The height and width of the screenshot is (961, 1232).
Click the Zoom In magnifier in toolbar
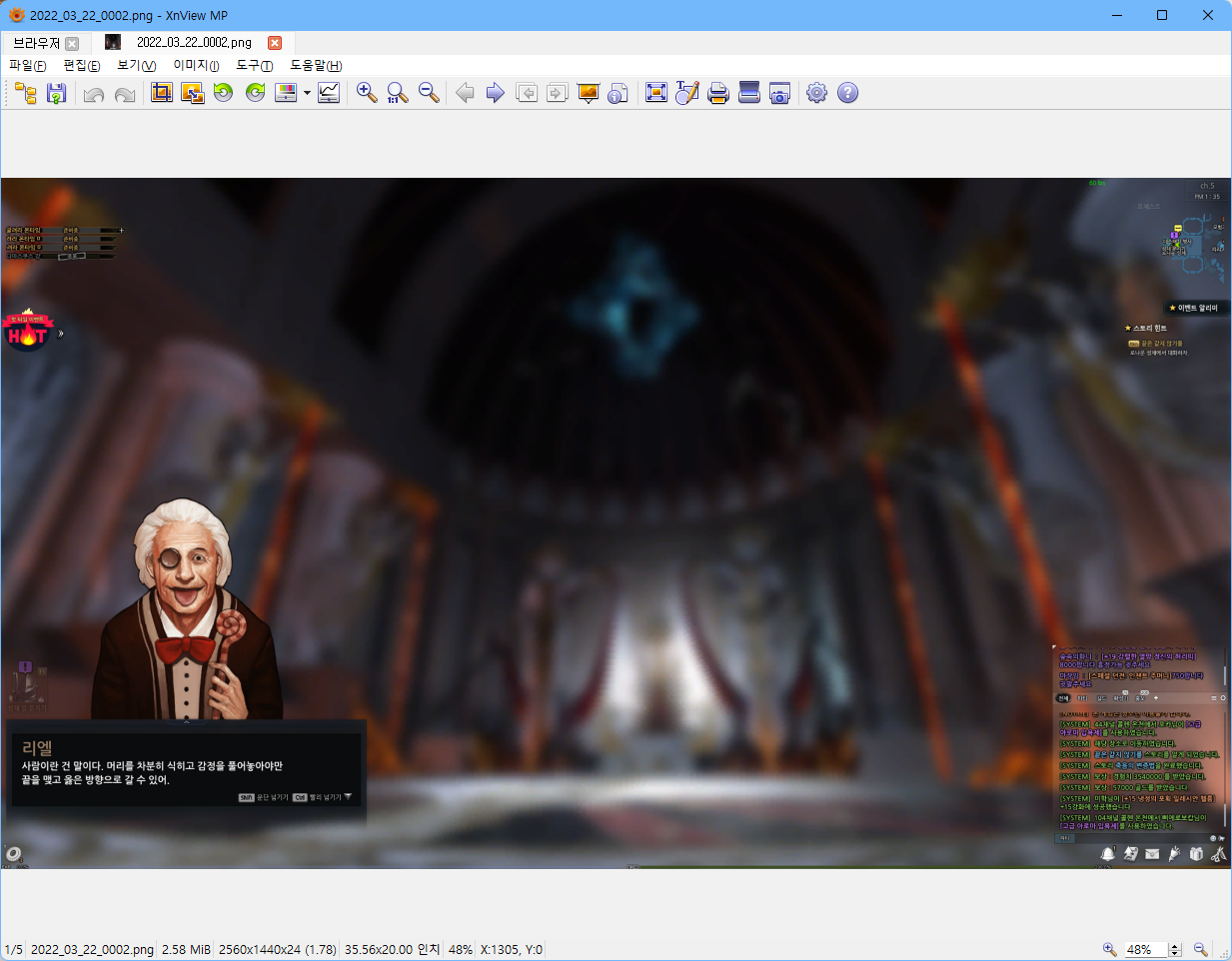point(367,93)
